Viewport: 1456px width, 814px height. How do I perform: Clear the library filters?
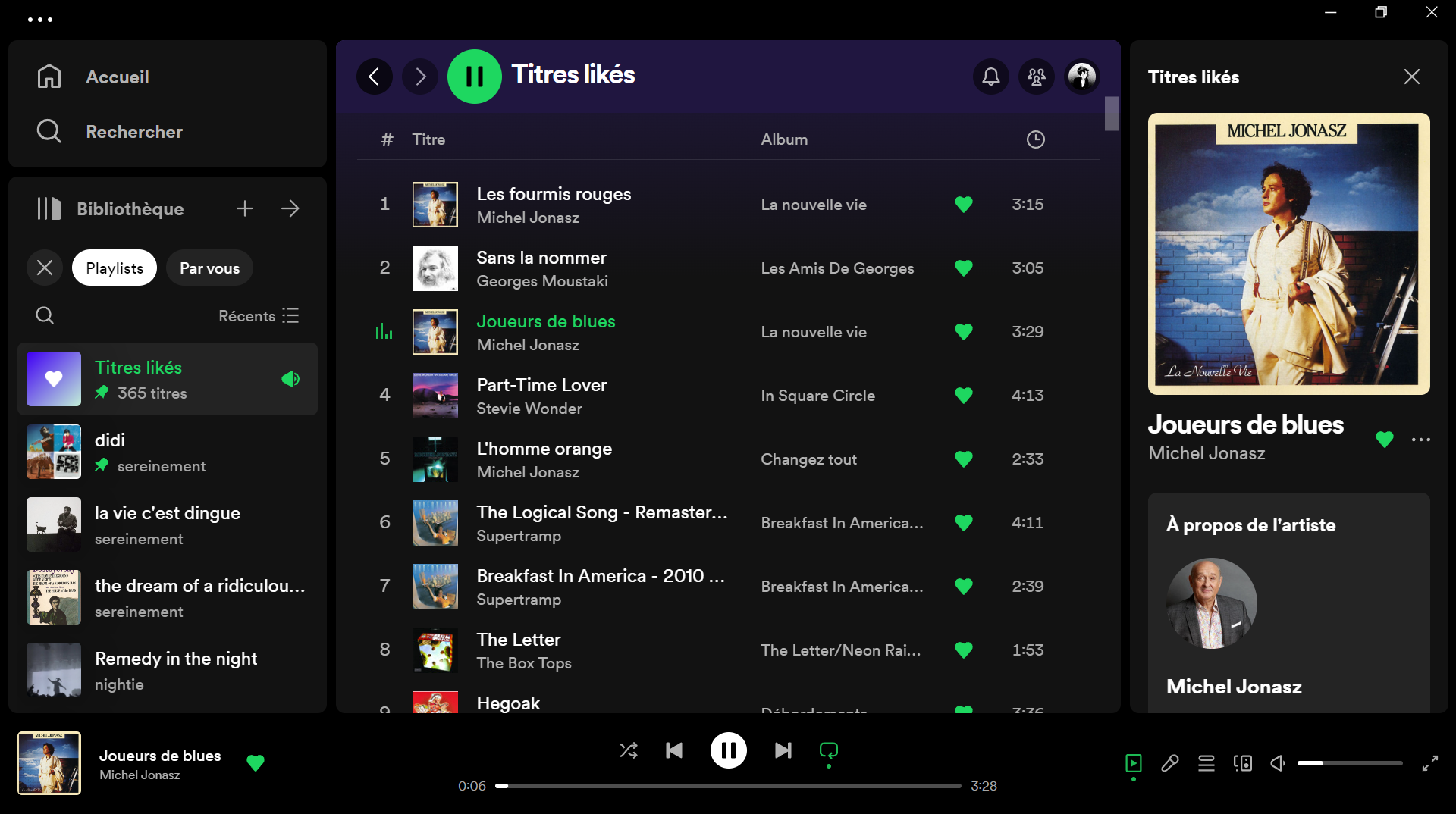(45, 268)
